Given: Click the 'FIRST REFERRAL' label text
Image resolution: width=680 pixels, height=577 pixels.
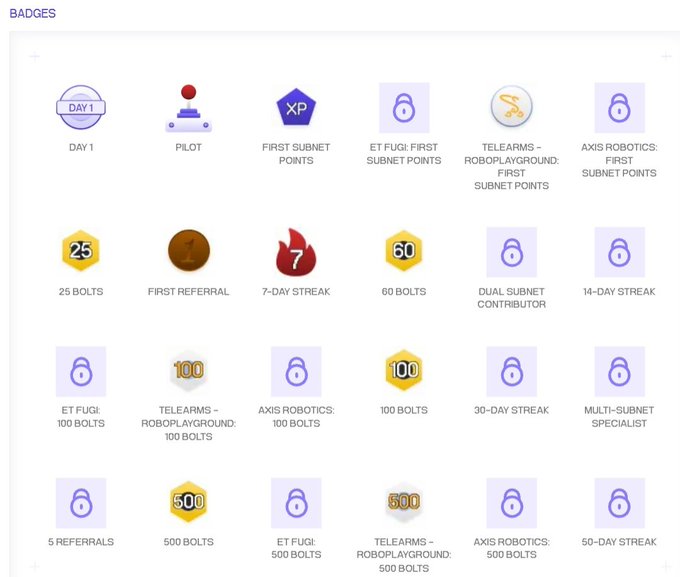Looking at the screenshot, I should point(189,292).
